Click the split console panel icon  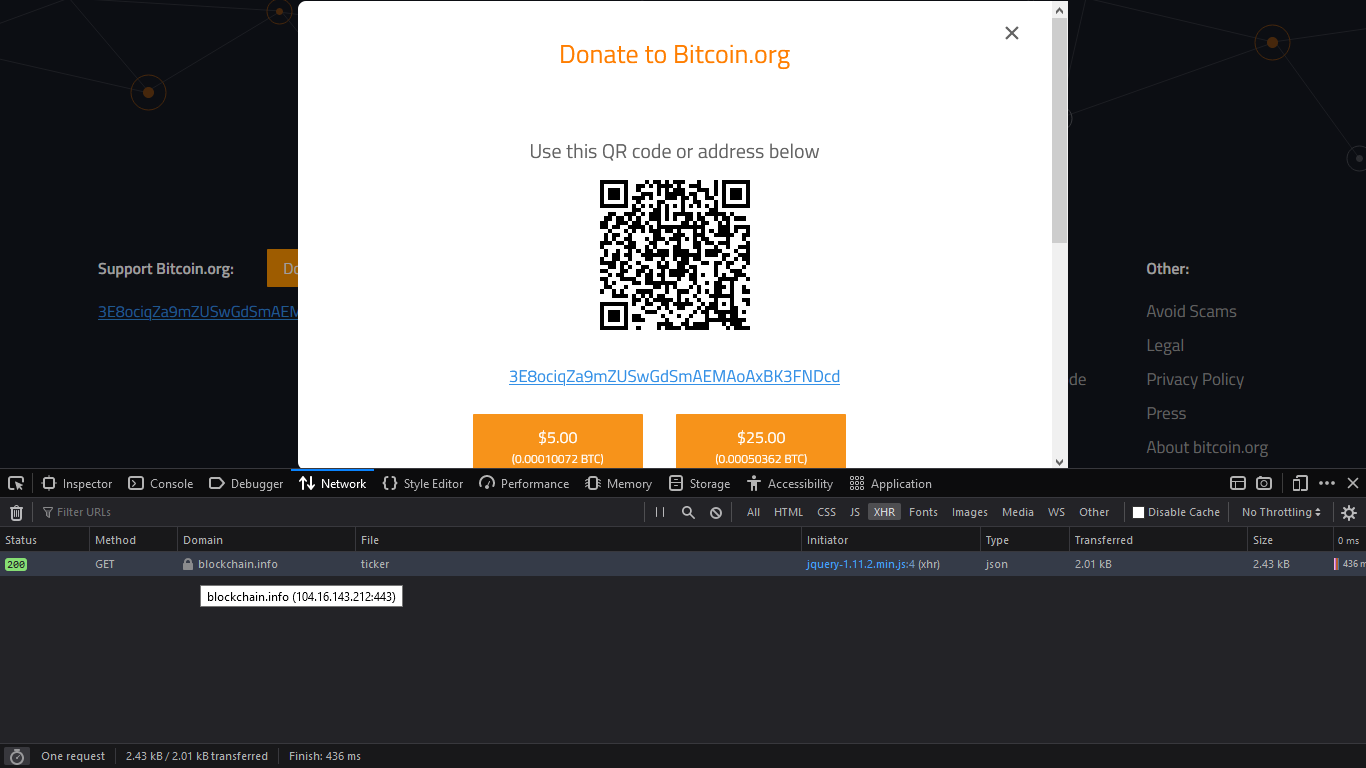pos(1237,483)
